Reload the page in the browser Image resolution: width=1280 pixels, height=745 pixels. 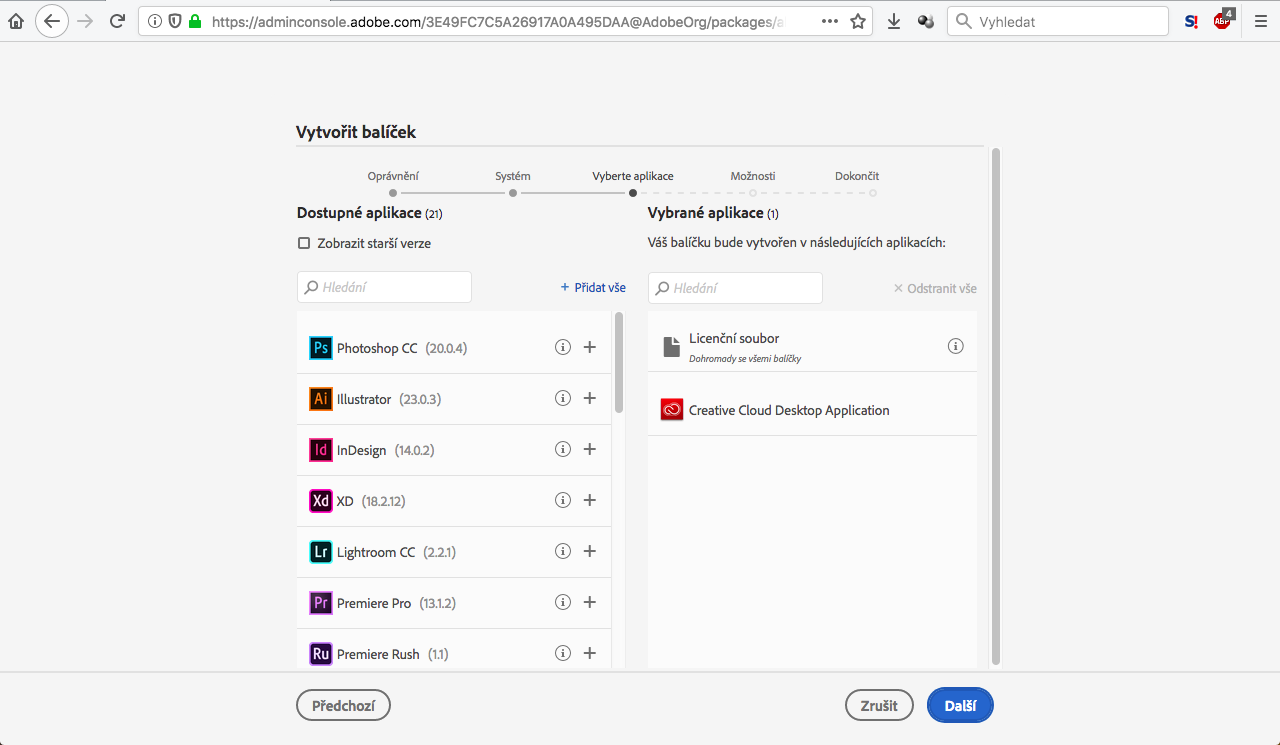(x=117, y=21)
